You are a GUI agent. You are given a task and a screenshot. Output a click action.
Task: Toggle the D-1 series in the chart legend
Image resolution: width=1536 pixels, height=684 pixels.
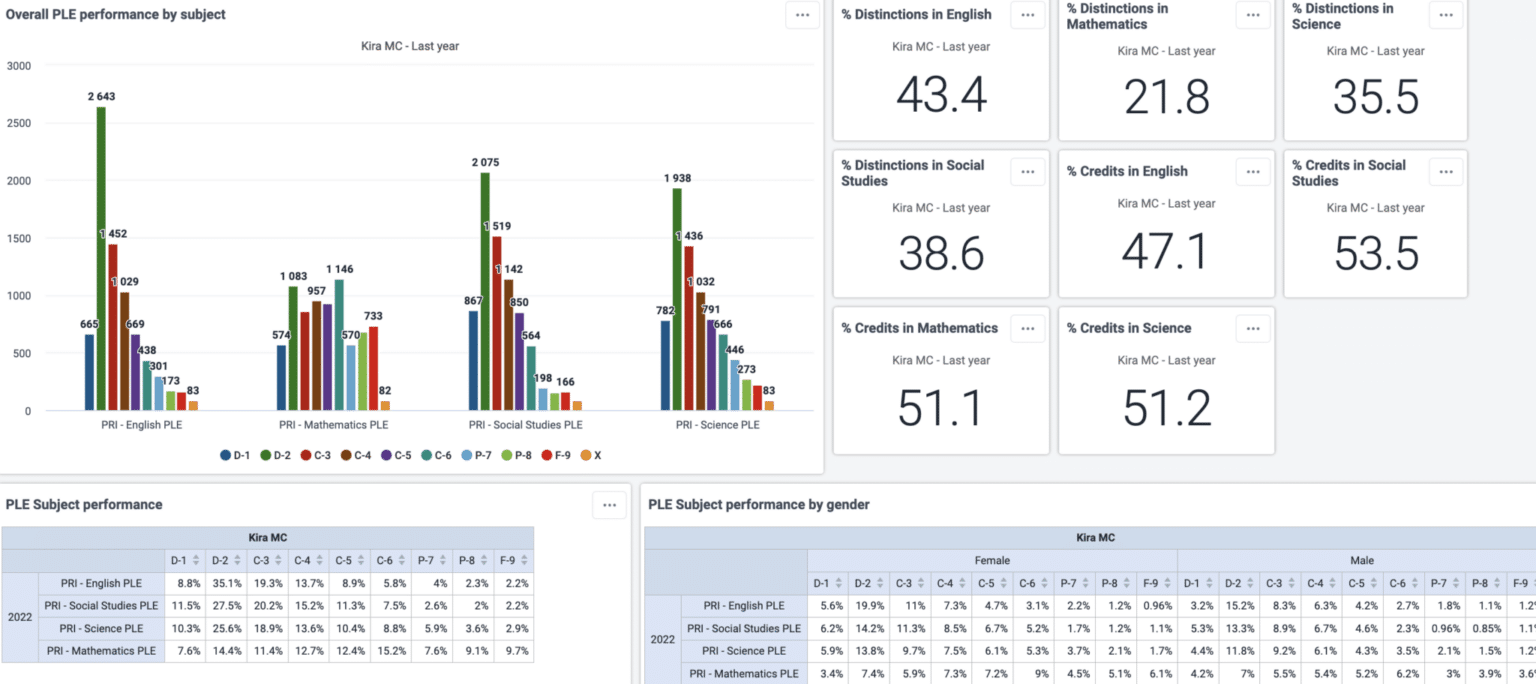[x=235, y=455]
